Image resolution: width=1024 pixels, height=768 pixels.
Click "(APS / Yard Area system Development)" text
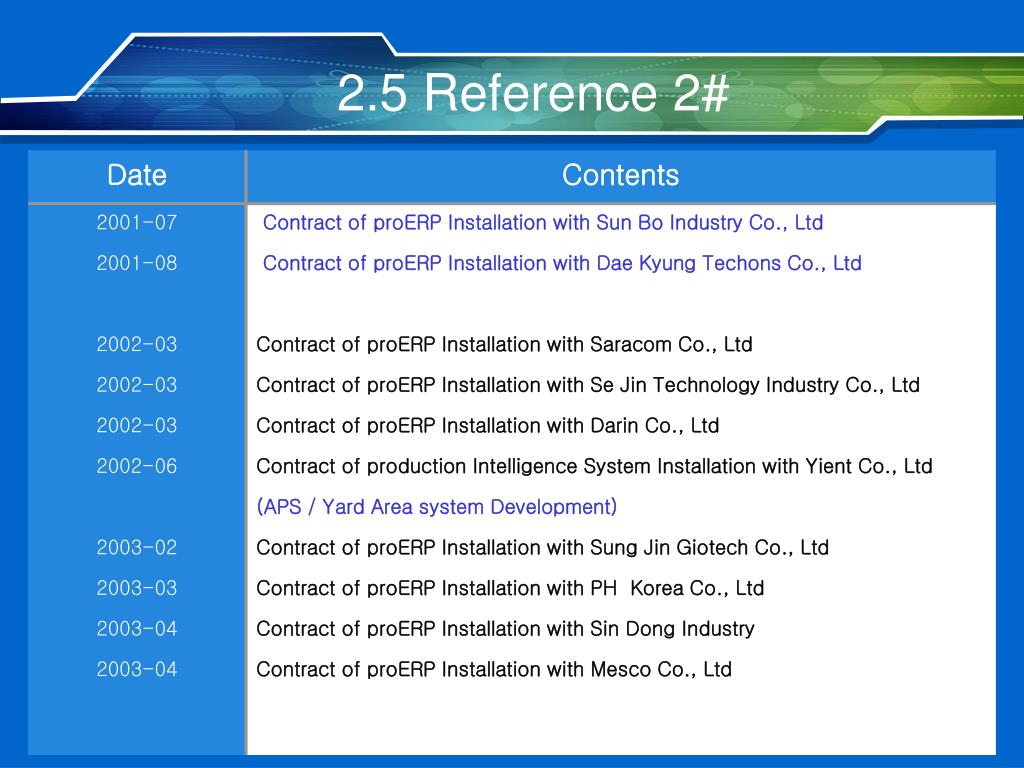coord(436,507)
